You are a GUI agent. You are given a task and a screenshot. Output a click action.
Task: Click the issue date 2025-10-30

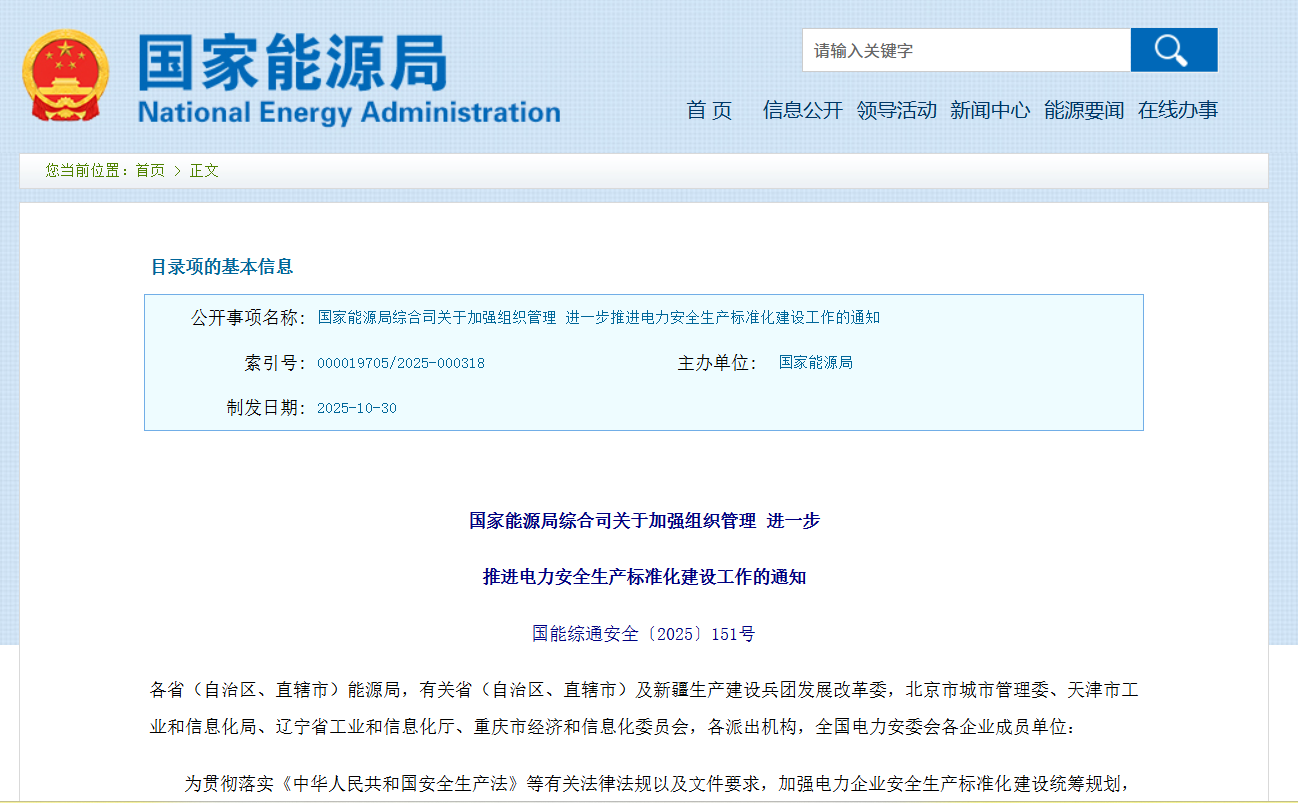tap(356, 408)
